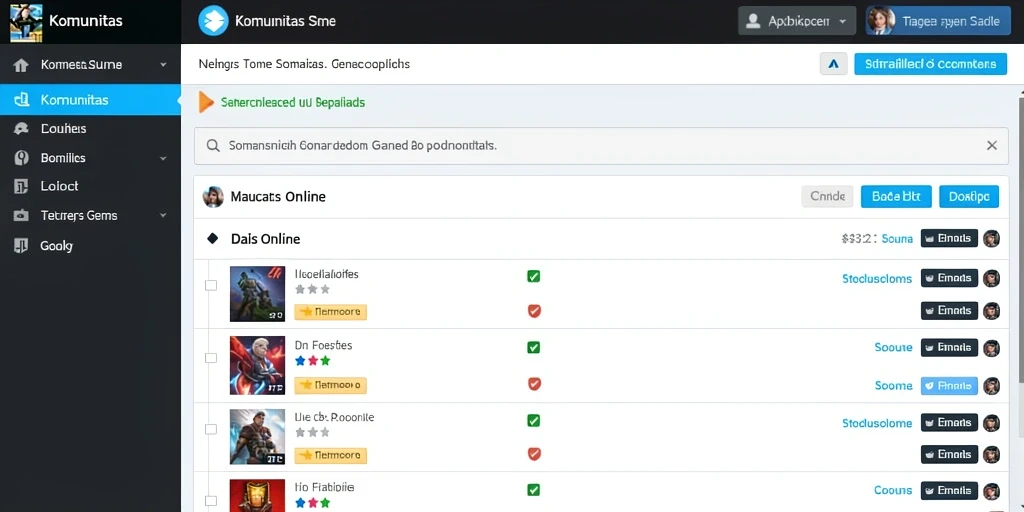1024x512 pixels.
Task: Expand the Bomilics sidebar section
Action: [x=163, y=158]
